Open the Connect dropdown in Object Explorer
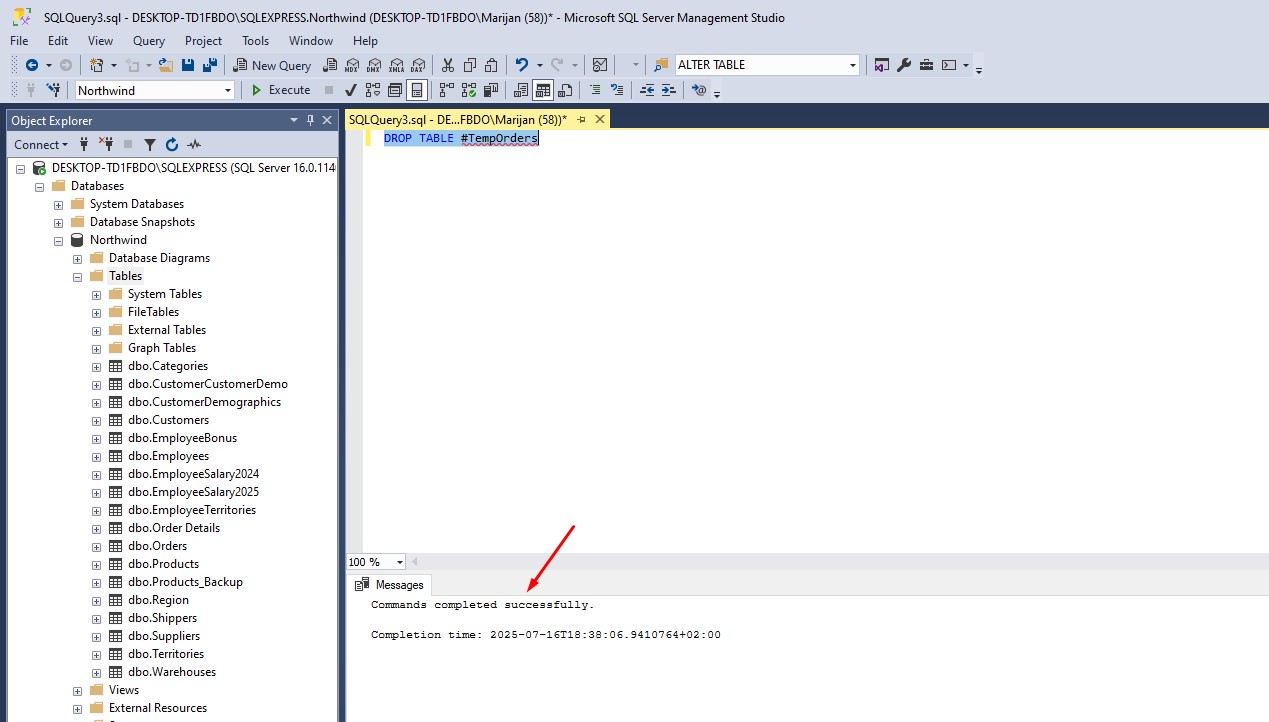This screenshot has height=722, width=1269. click(x=41, y=145)
